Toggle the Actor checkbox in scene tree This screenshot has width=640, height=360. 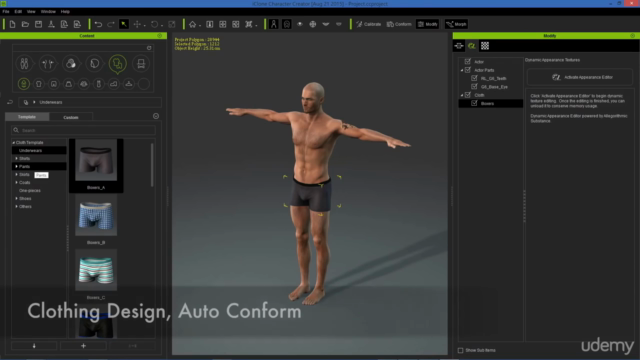[468, 61]
